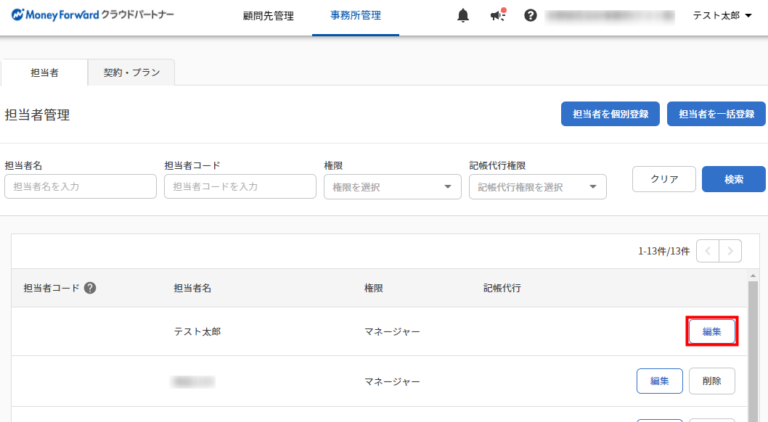This screenshot has height=422, width=768.
Task: Click the クリア button
Action: pos(664,179)
